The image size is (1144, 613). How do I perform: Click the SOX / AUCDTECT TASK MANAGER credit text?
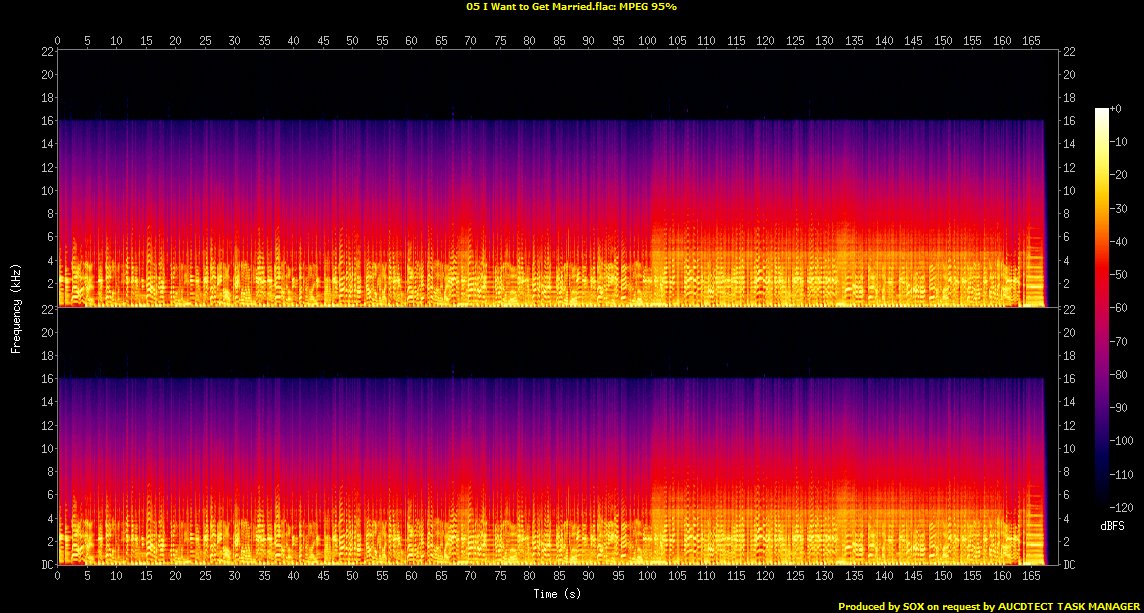(989, 606)
